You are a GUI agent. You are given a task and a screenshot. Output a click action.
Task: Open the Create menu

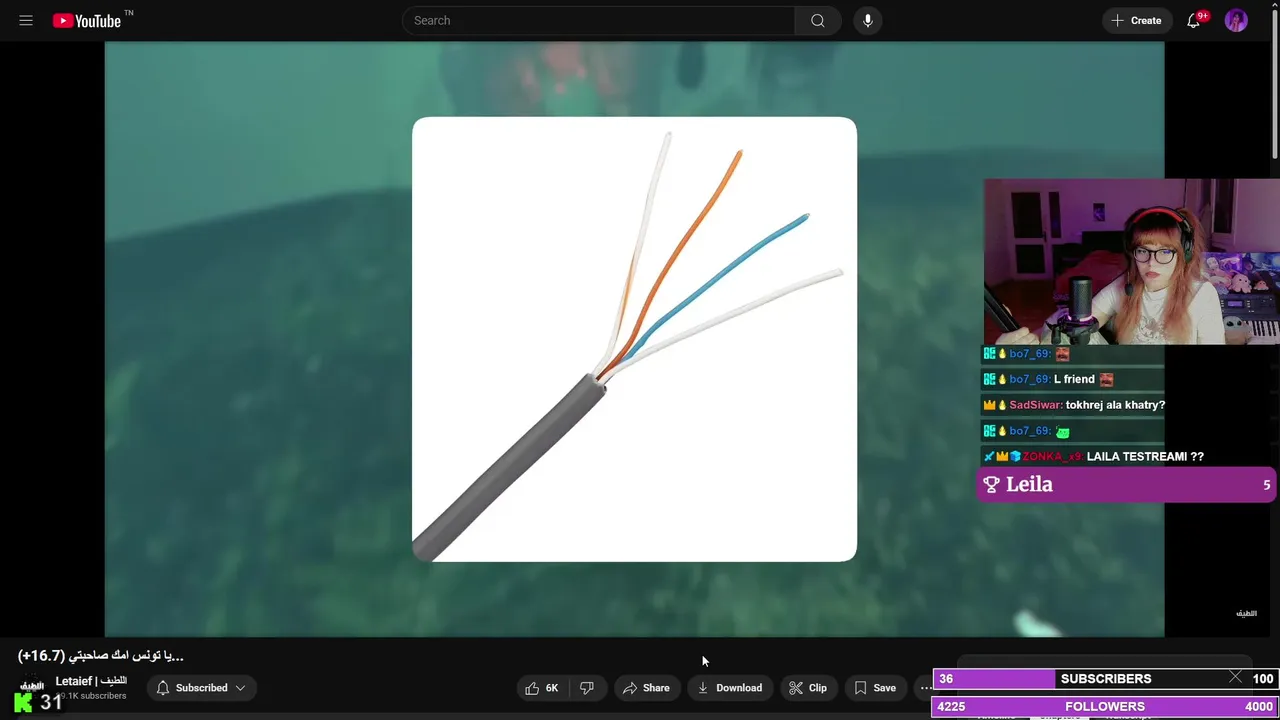coord(1137,20)
